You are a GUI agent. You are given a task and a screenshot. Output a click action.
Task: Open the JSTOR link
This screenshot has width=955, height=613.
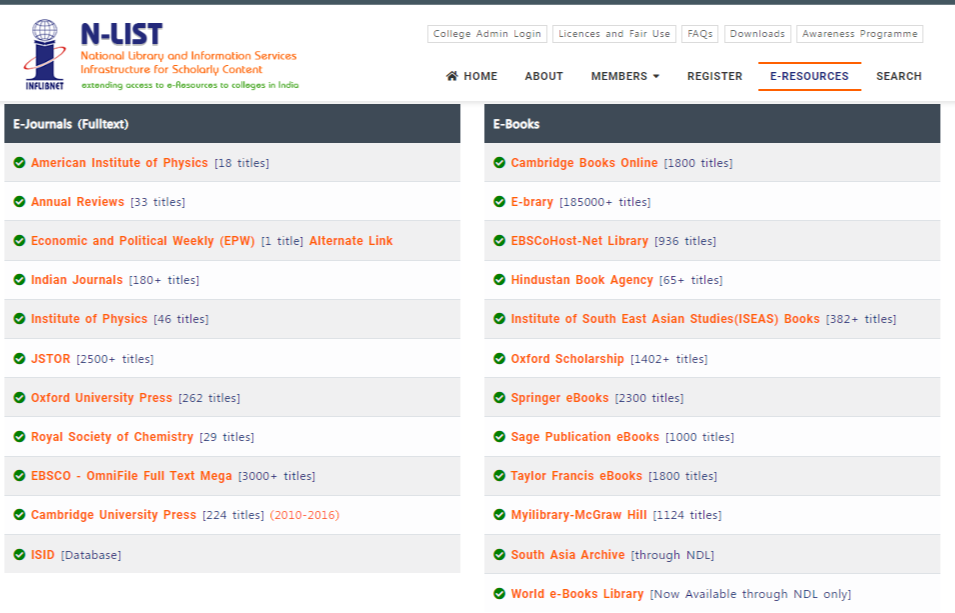tap(51, 358)
